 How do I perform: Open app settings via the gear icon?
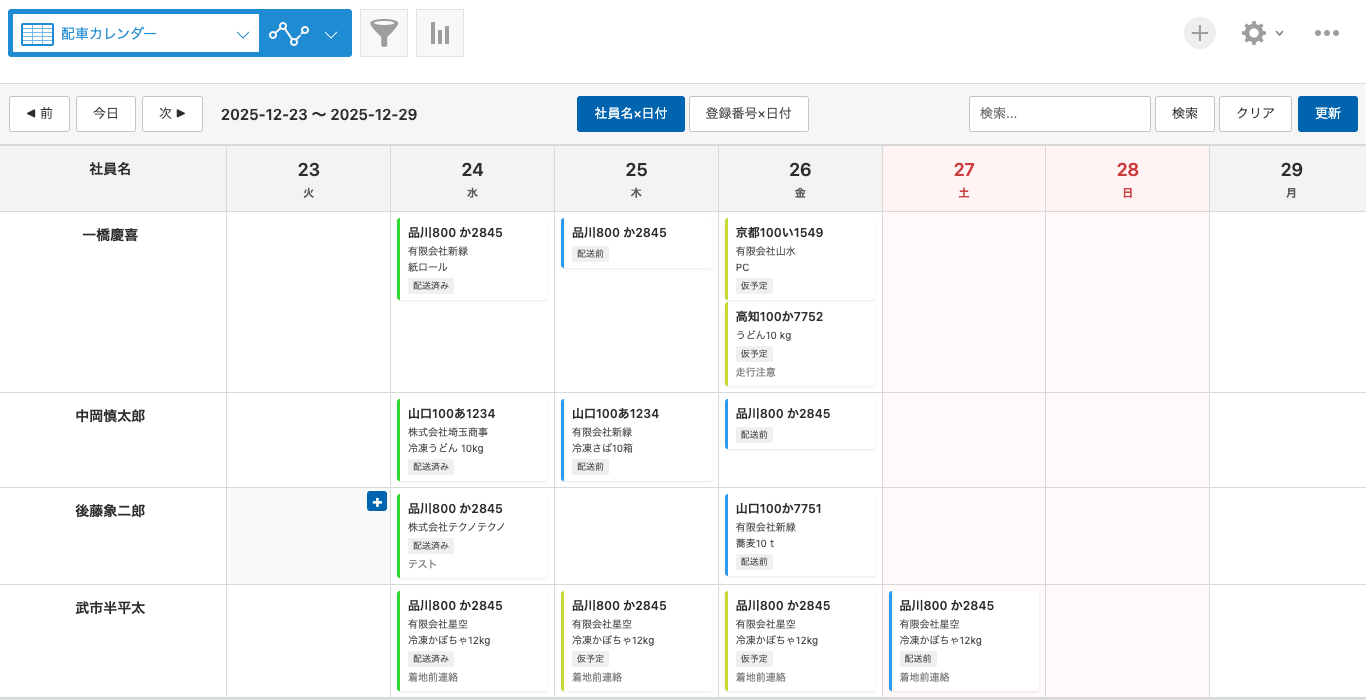(x=1253, y=33)
